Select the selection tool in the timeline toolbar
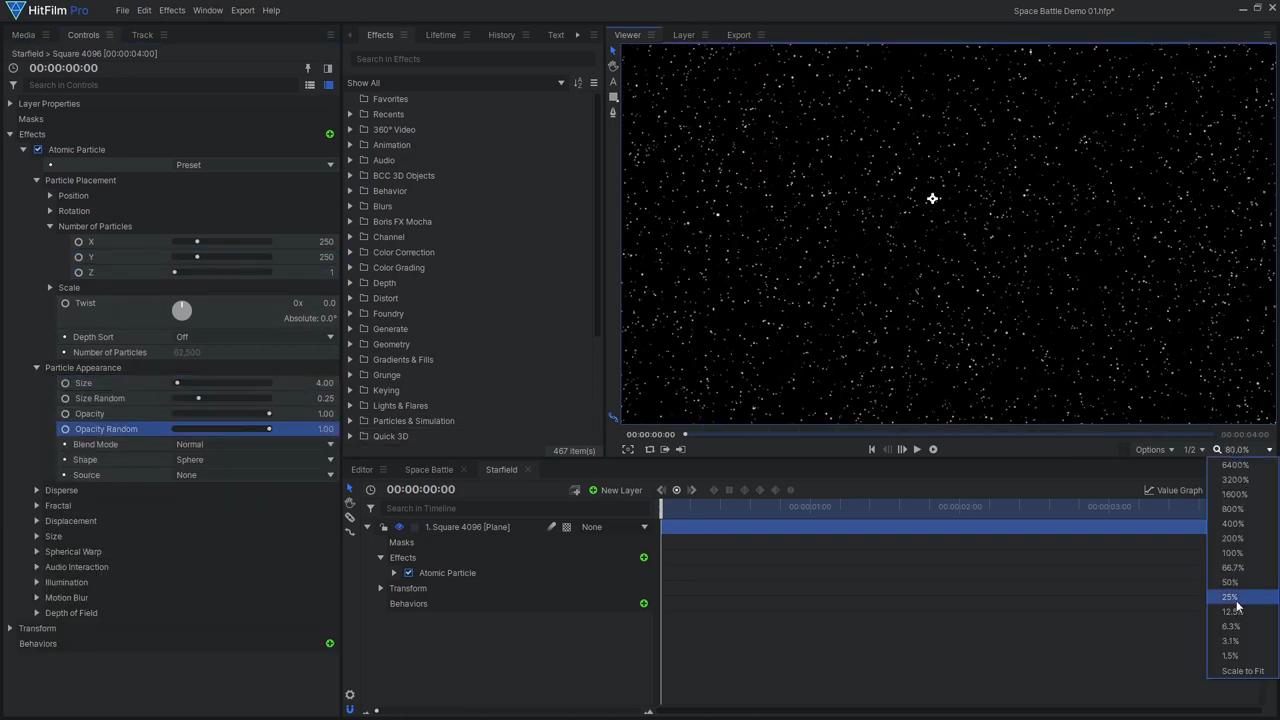Image resolution: width=1280 pixels, height=720 pixels. (349, 488)
